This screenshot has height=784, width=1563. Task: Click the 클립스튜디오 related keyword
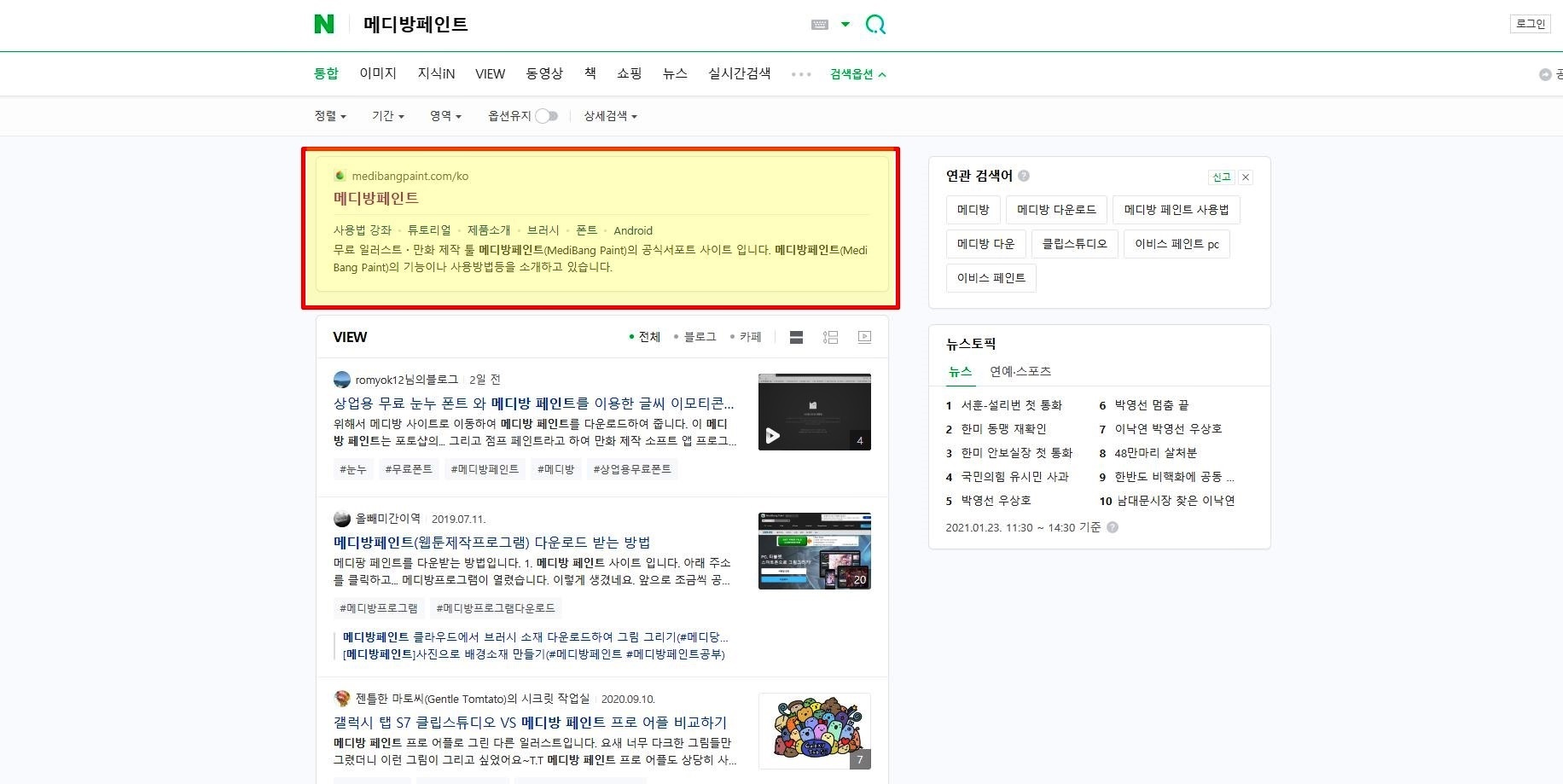click(1074, 244)
